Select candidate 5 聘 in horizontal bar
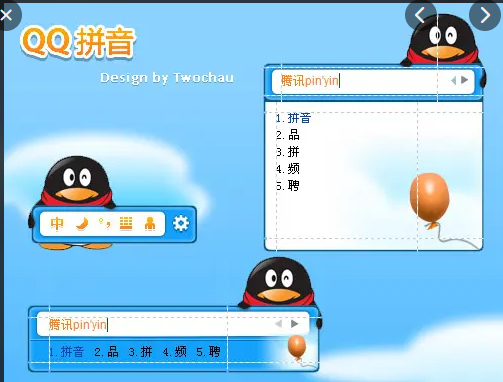Screen dimensions: 503x382 click(208, 352)
